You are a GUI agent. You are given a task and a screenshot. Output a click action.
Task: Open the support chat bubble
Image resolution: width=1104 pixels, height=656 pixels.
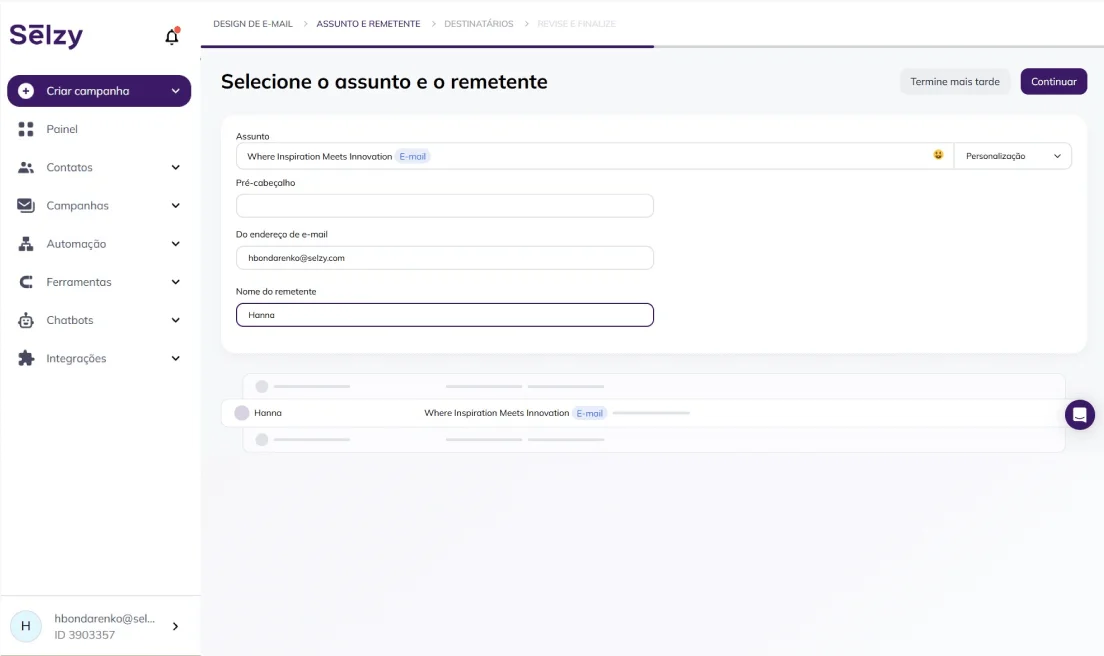coord(1080,414)
